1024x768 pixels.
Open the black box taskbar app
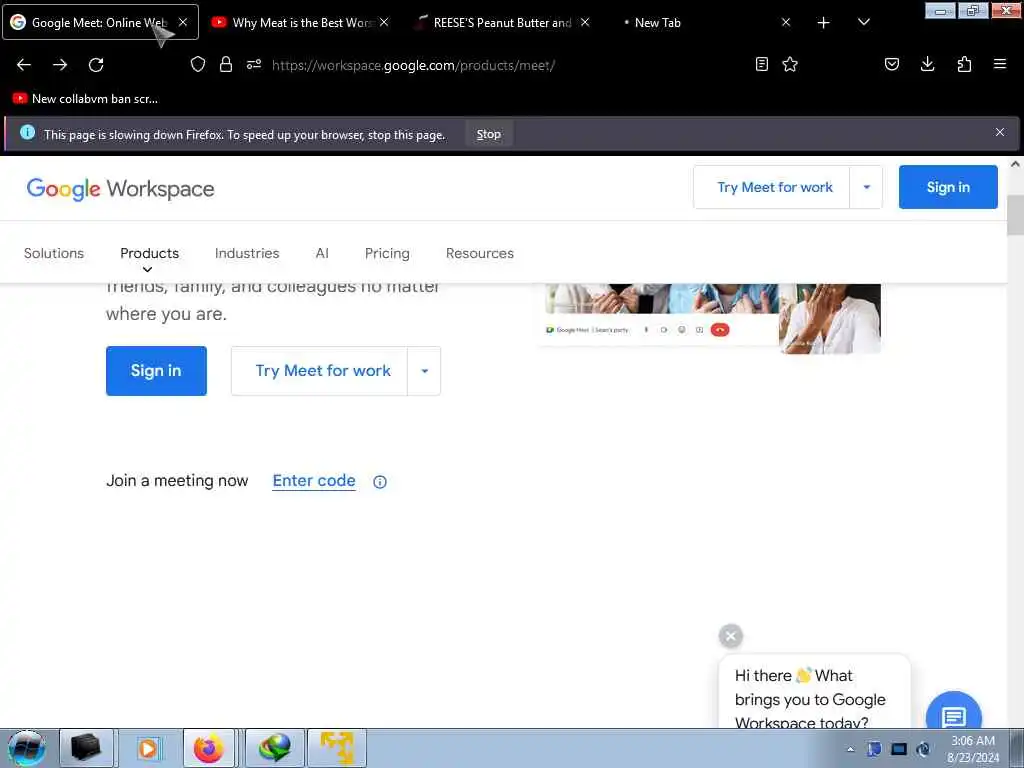87,748
